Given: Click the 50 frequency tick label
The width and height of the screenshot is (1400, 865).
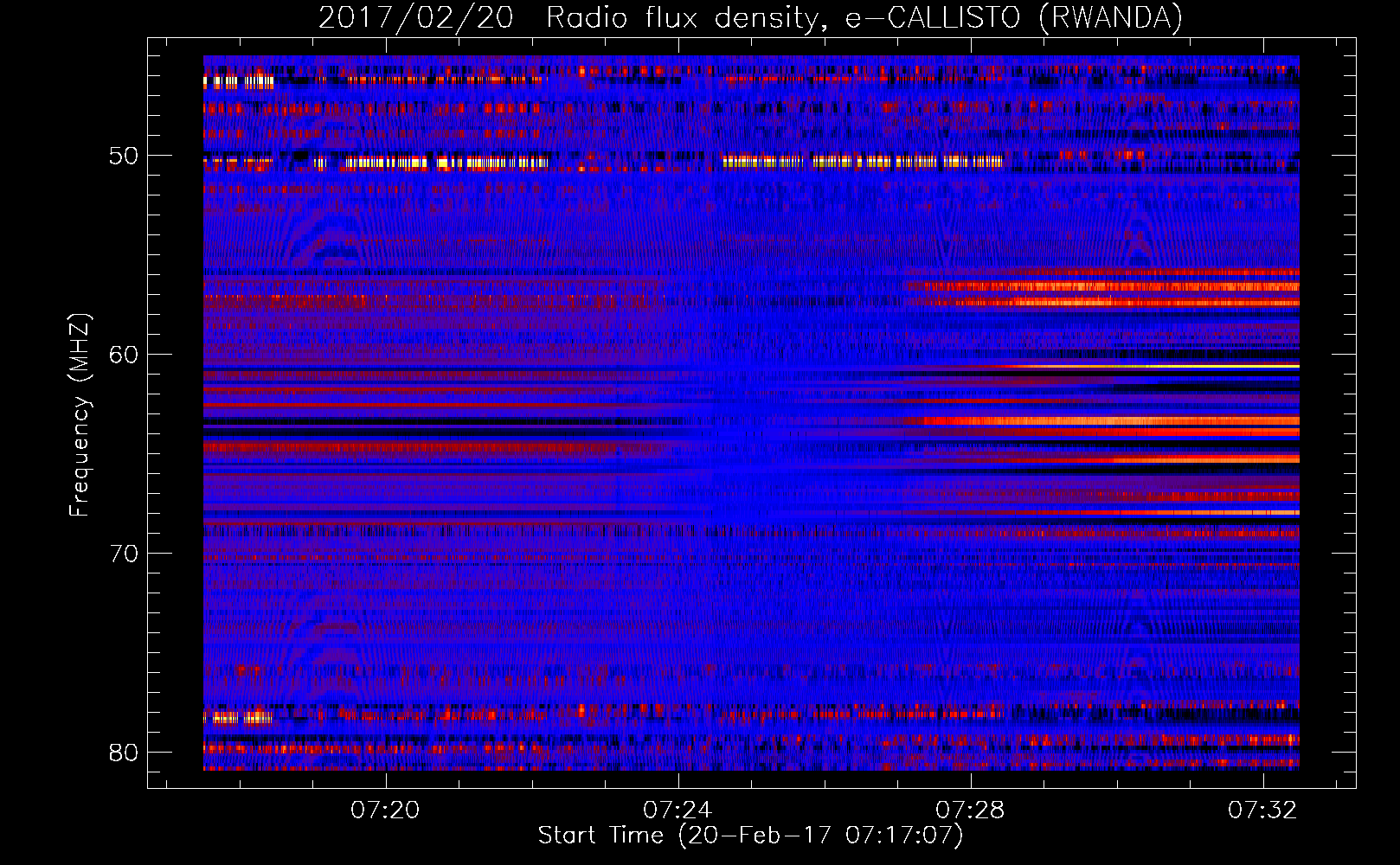Looking at the screenshot, I should tap(124, 156).
